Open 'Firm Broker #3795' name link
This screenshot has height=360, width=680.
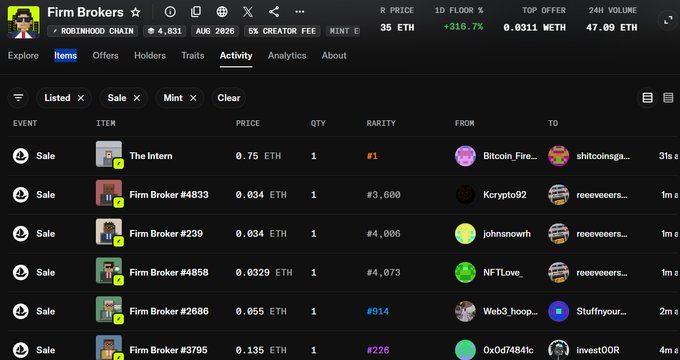pyautogui.click(x=168, y=350)
